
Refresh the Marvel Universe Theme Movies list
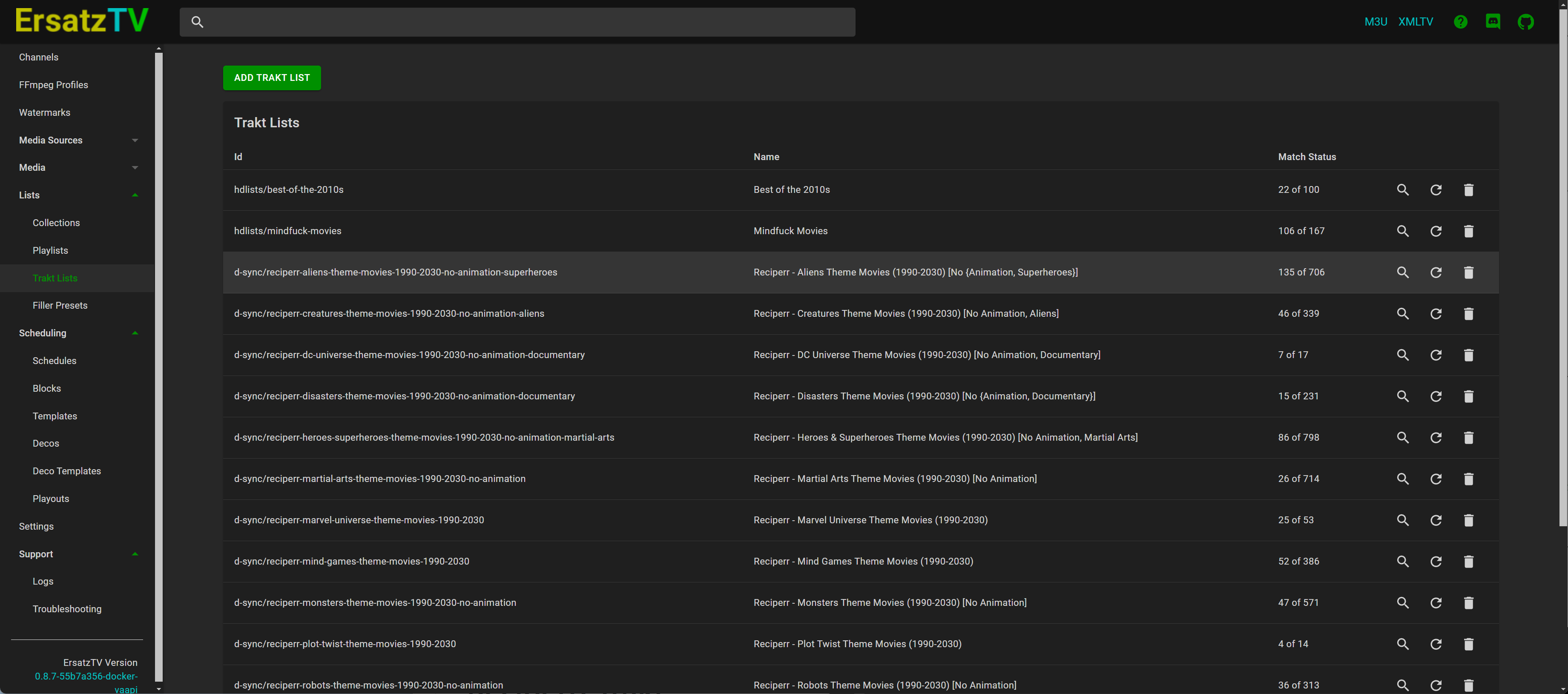click(x=1435, y=520)
